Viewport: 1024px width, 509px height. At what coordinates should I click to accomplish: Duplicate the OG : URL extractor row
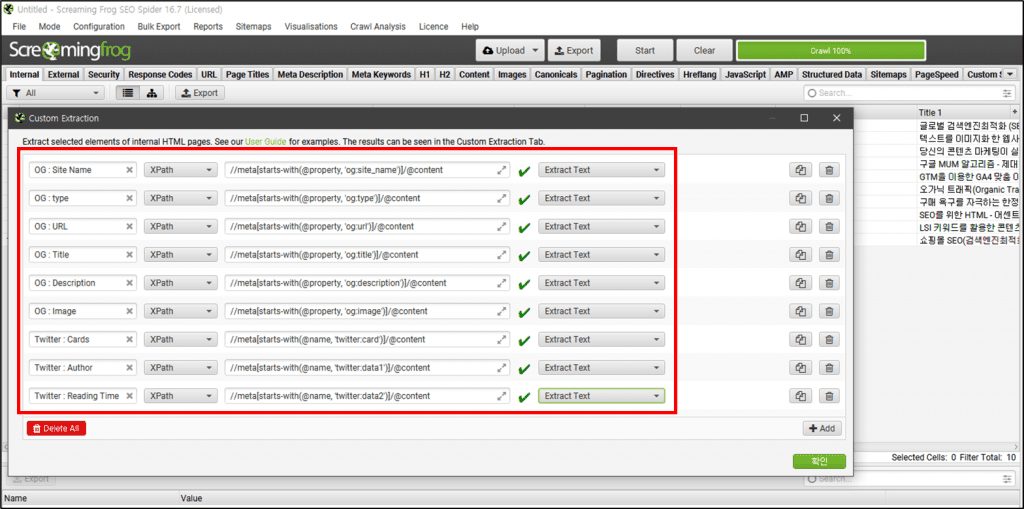(x=800, y=226)
